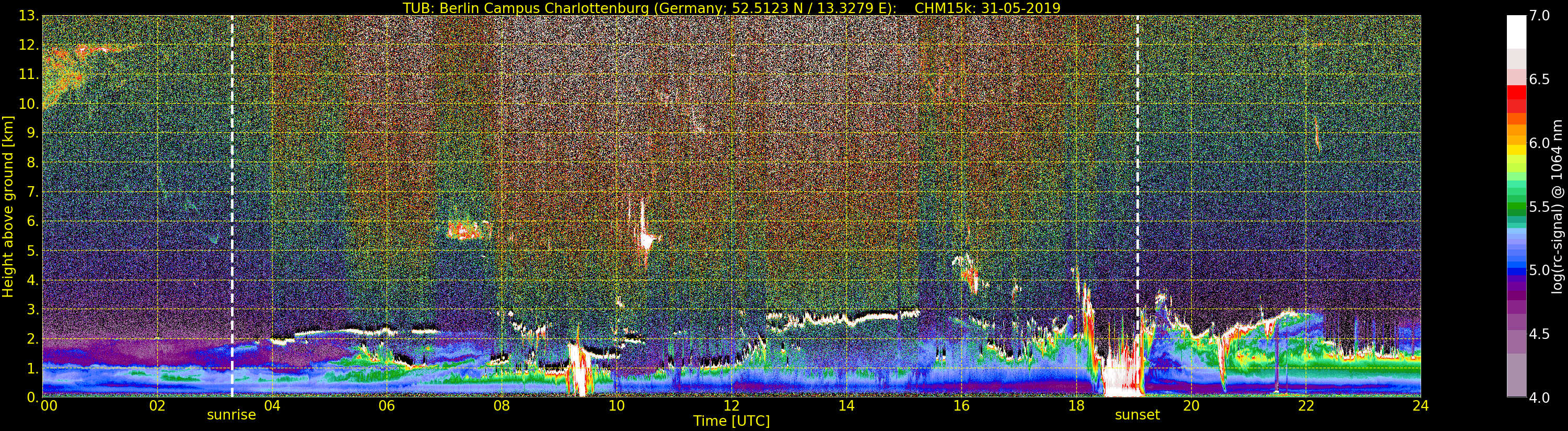Click the 'sunrise' label below the axis

click(231, 415)
